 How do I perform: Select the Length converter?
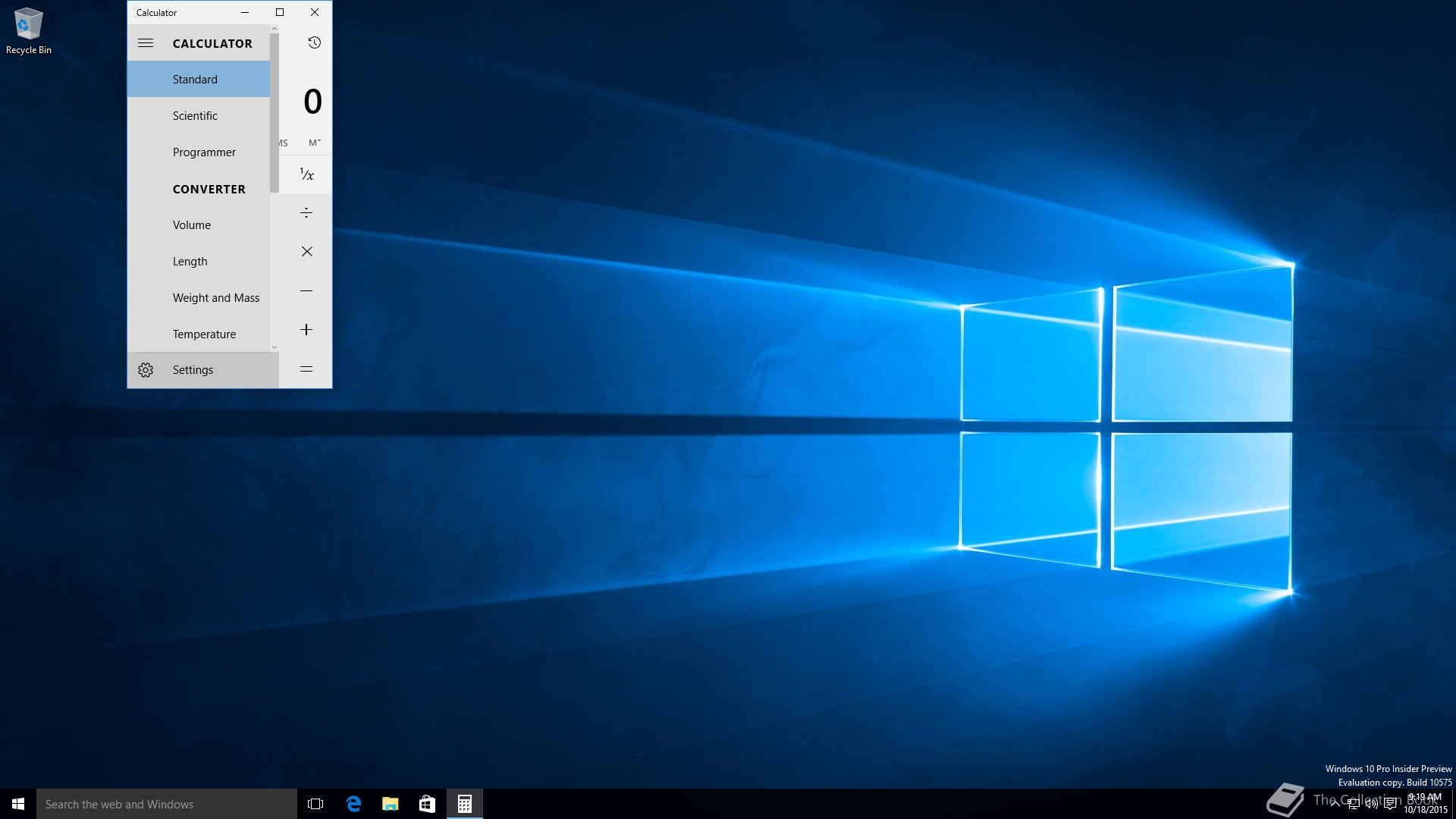(x=190, y=262)
